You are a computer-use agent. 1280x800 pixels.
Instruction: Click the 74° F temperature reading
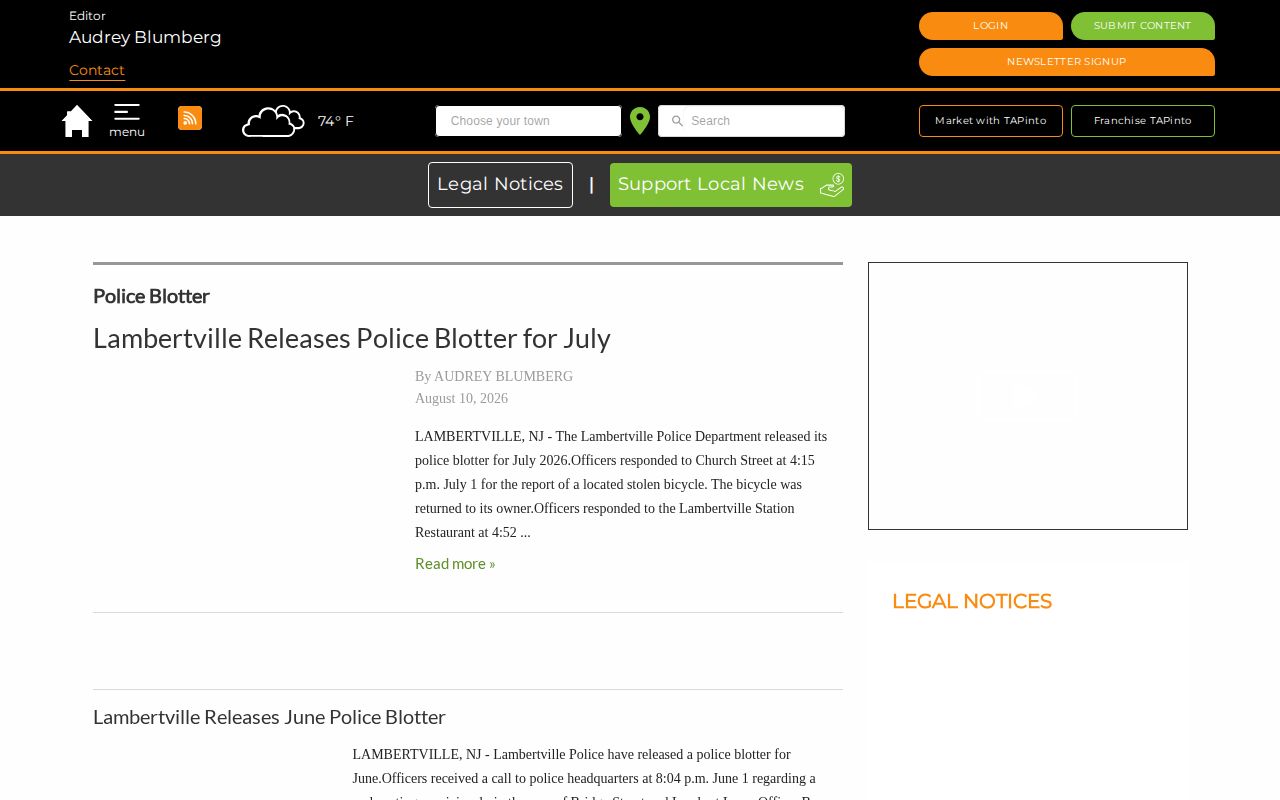pos(336,121)
